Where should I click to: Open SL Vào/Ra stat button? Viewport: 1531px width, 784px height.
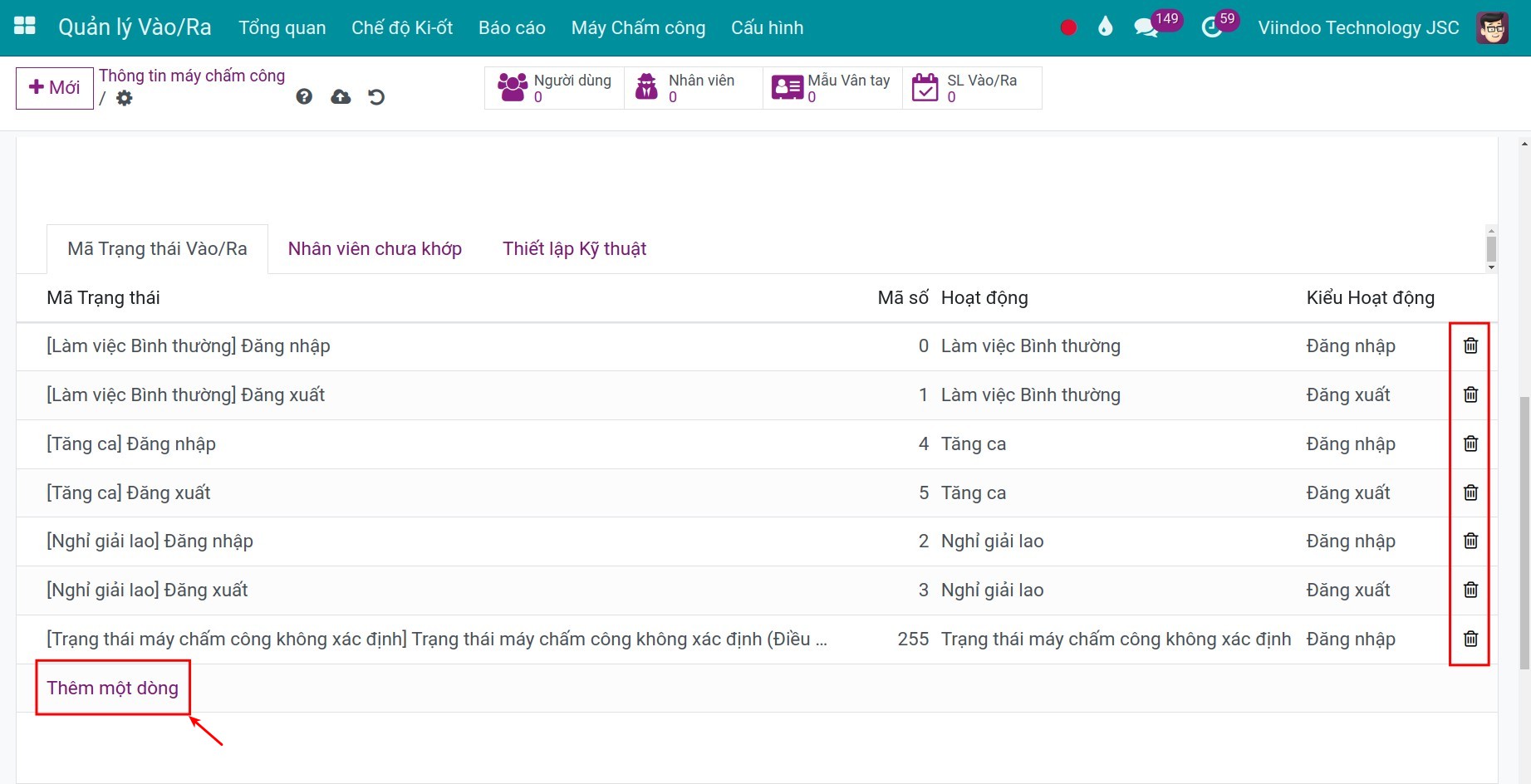[x=972, y=88]
